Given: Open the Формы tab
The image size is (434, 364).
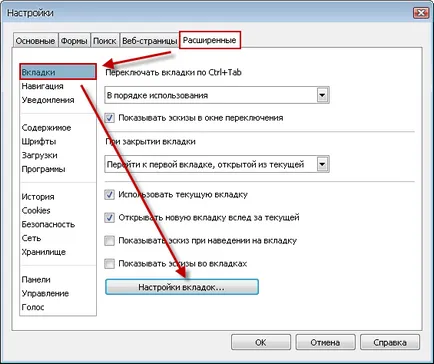Looking at the screenshot, I should (x=74, y=41).
